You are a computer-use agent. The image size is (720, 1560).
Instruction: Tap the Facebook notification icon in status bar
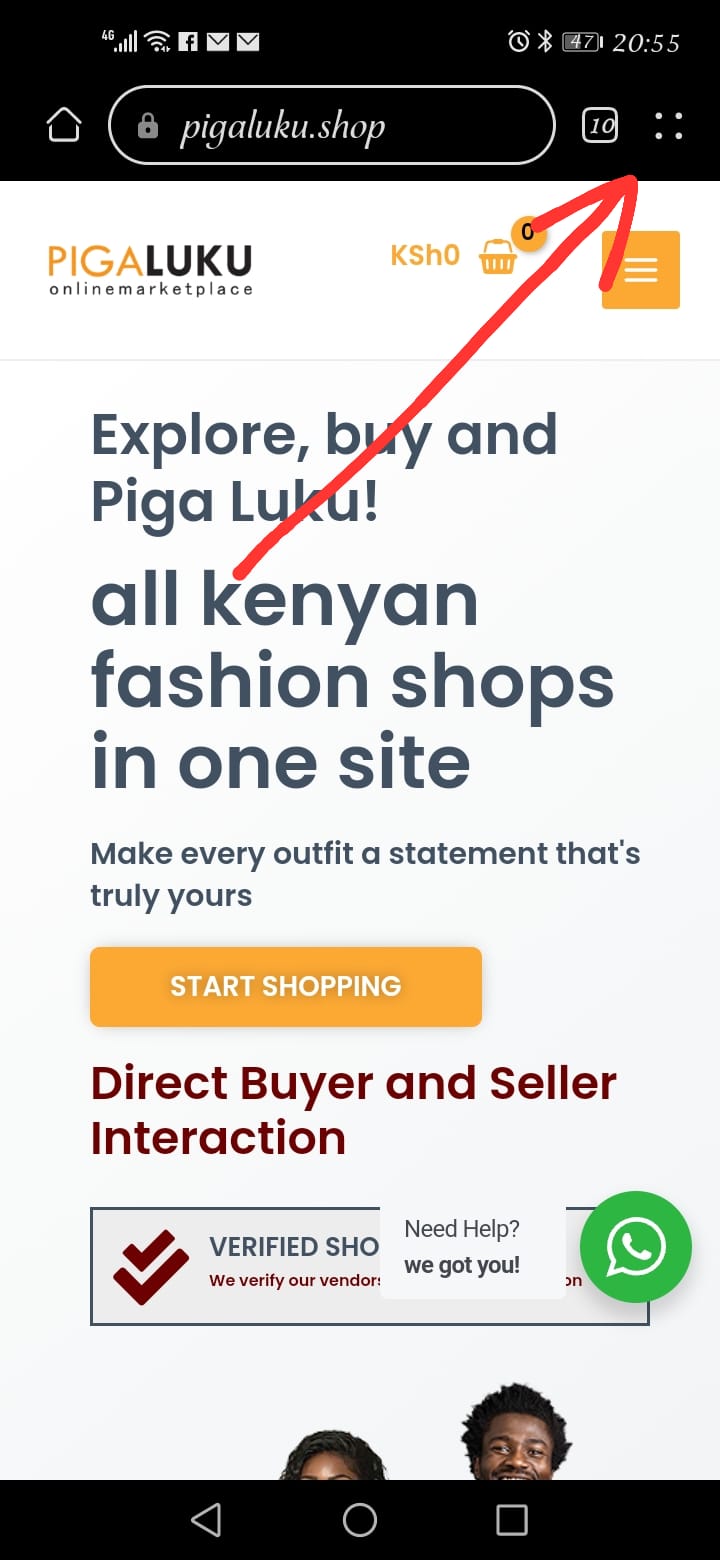[x=187, y=42]
